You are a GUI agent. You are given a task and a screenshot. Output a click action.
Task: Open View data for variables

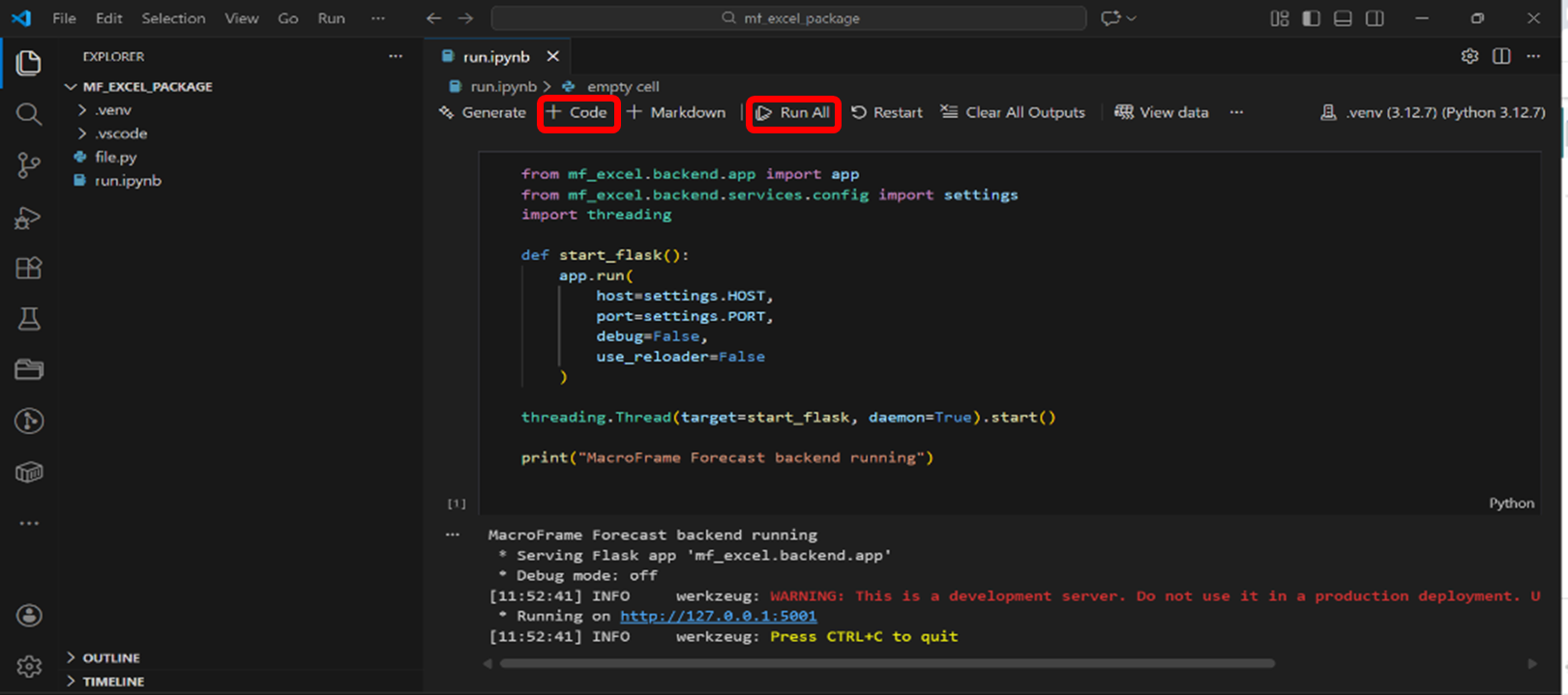(x=1161, y=112)
